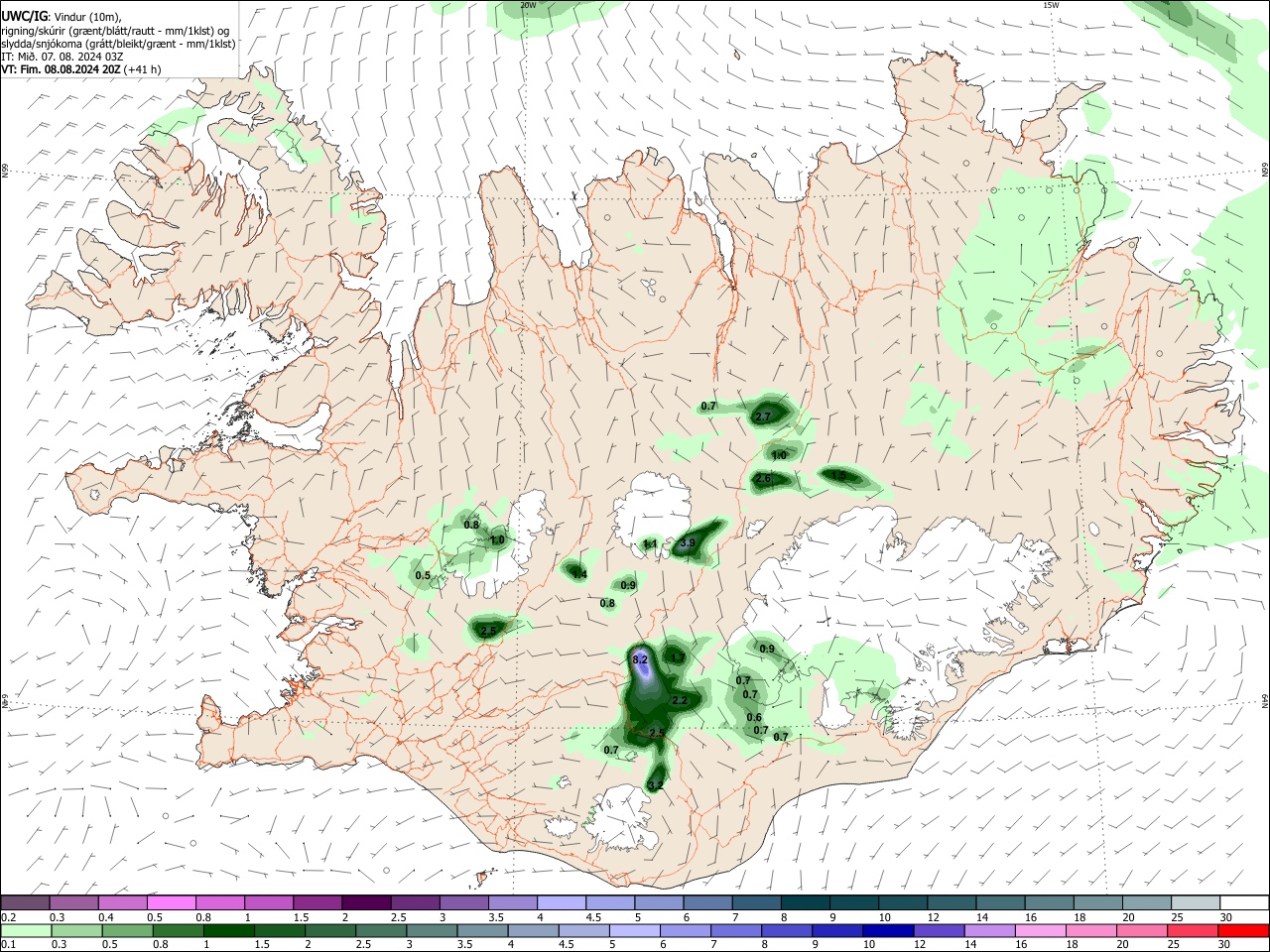The height and width of the screenshot is (952, 1270).
Task: Pick the lilac swatch starting at 14 in lower scale
Action: pyautogui.click(x=990, y=930)
